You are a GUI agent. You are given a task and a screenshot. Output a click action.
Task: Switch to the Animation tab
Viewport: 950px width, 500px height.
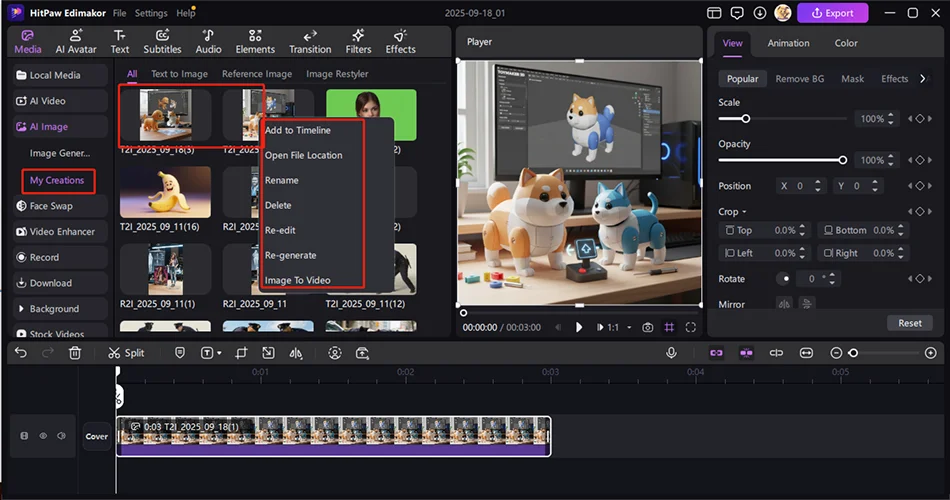pos(788,43)
